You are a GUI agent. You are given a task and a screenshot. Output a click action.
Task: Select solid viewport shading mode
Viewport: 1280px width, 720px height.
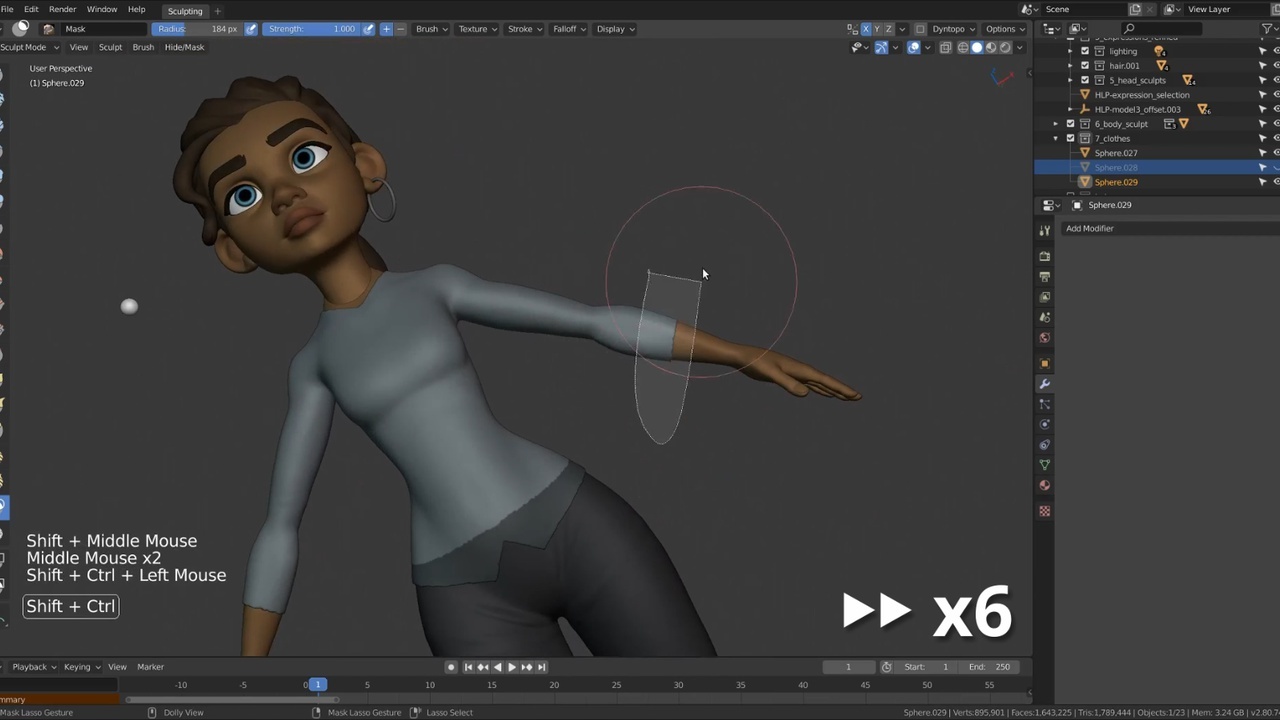coord(977,48)
